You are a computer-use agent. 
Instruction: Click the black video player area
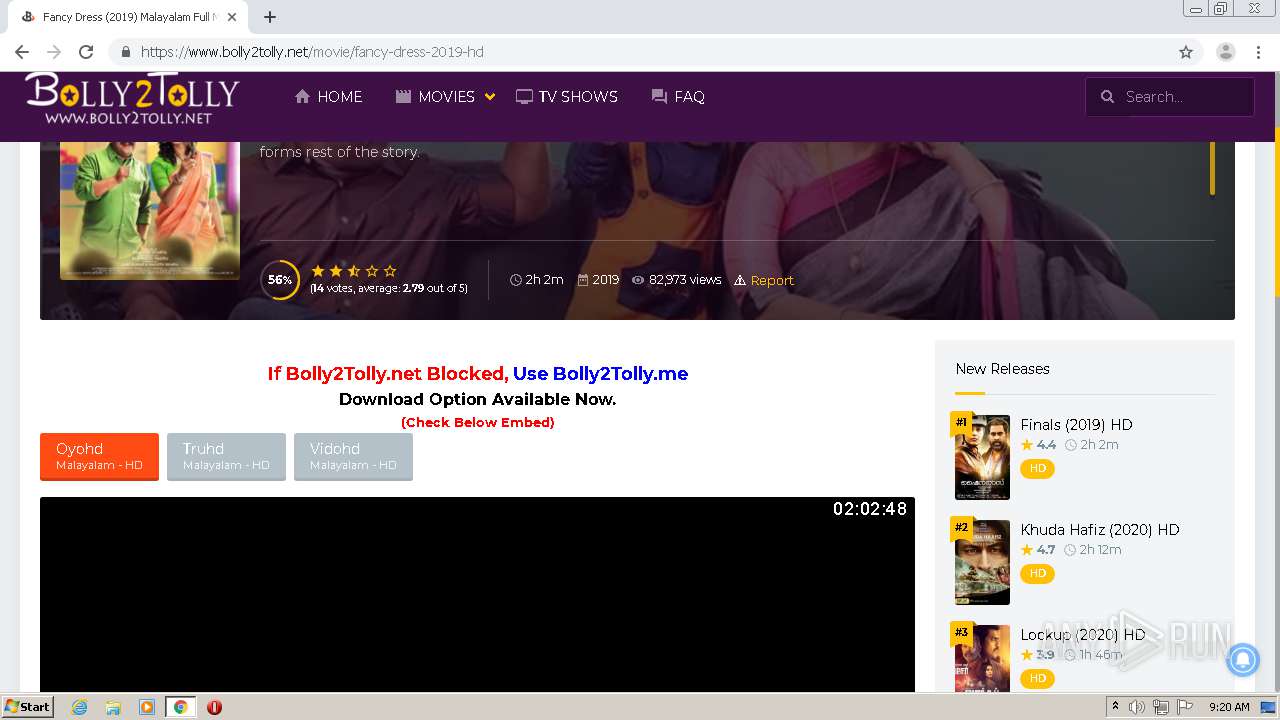coord(477,594)
